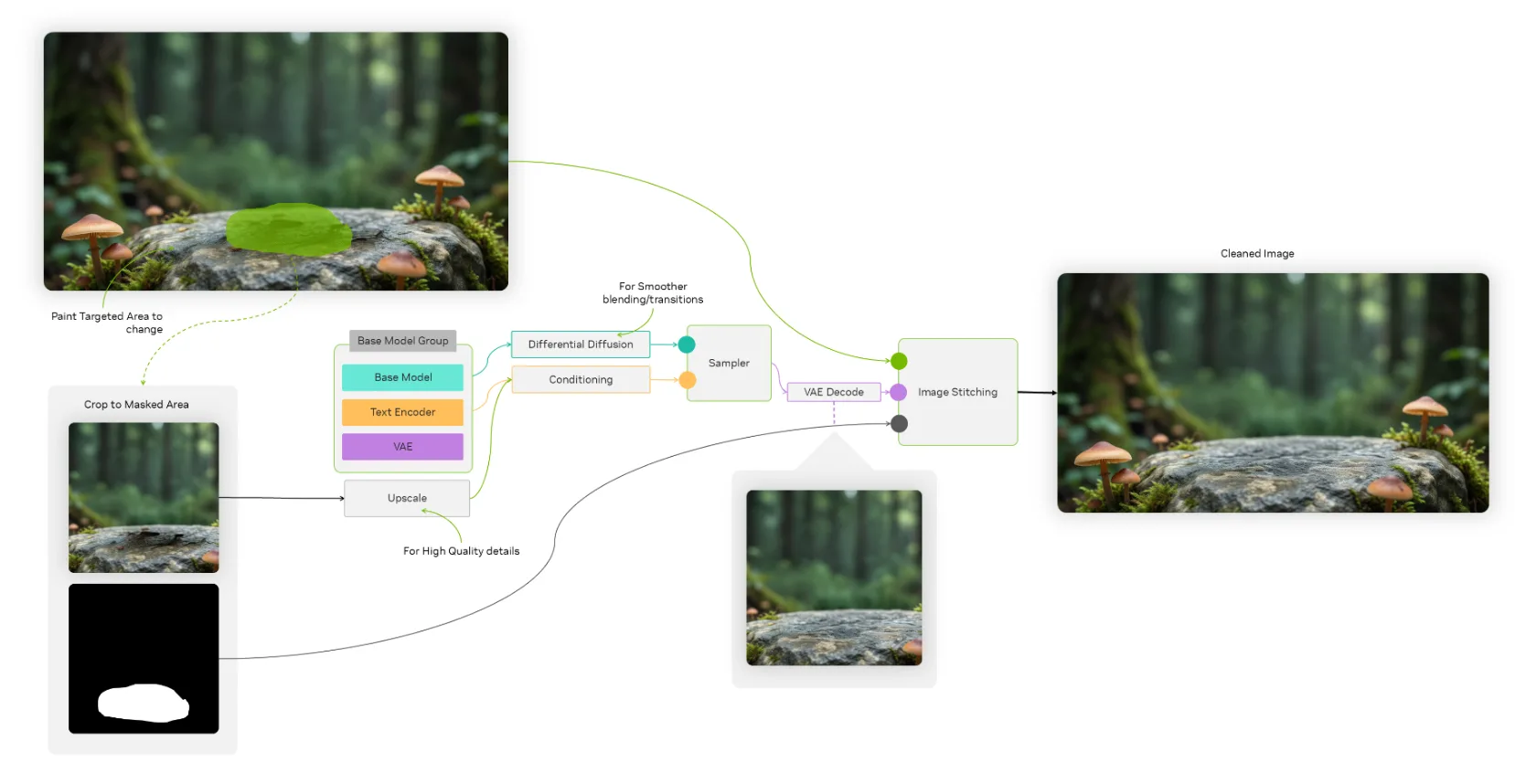The image size is (1515, 784).
Task: Click the Differential Diffusion node
Action: point(581,344)
